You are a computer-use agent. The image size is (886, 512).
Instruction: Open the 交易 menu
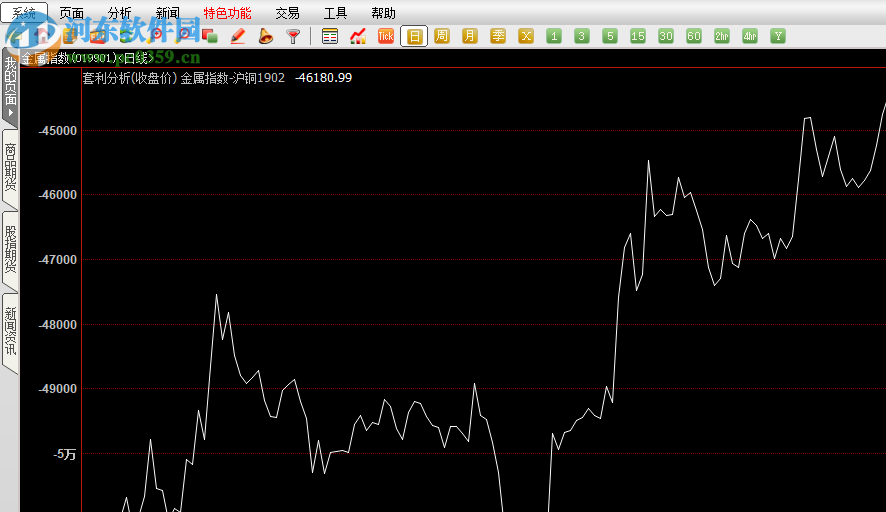point(287,13)
